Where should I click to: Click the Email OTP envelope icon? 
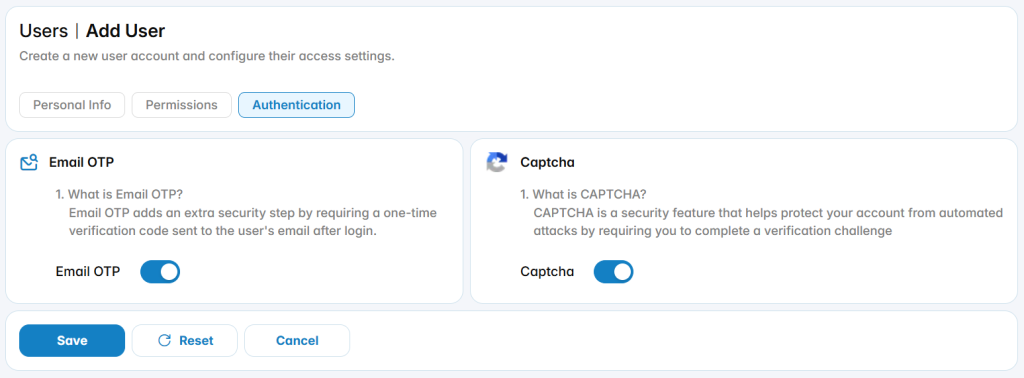point(29,163)
